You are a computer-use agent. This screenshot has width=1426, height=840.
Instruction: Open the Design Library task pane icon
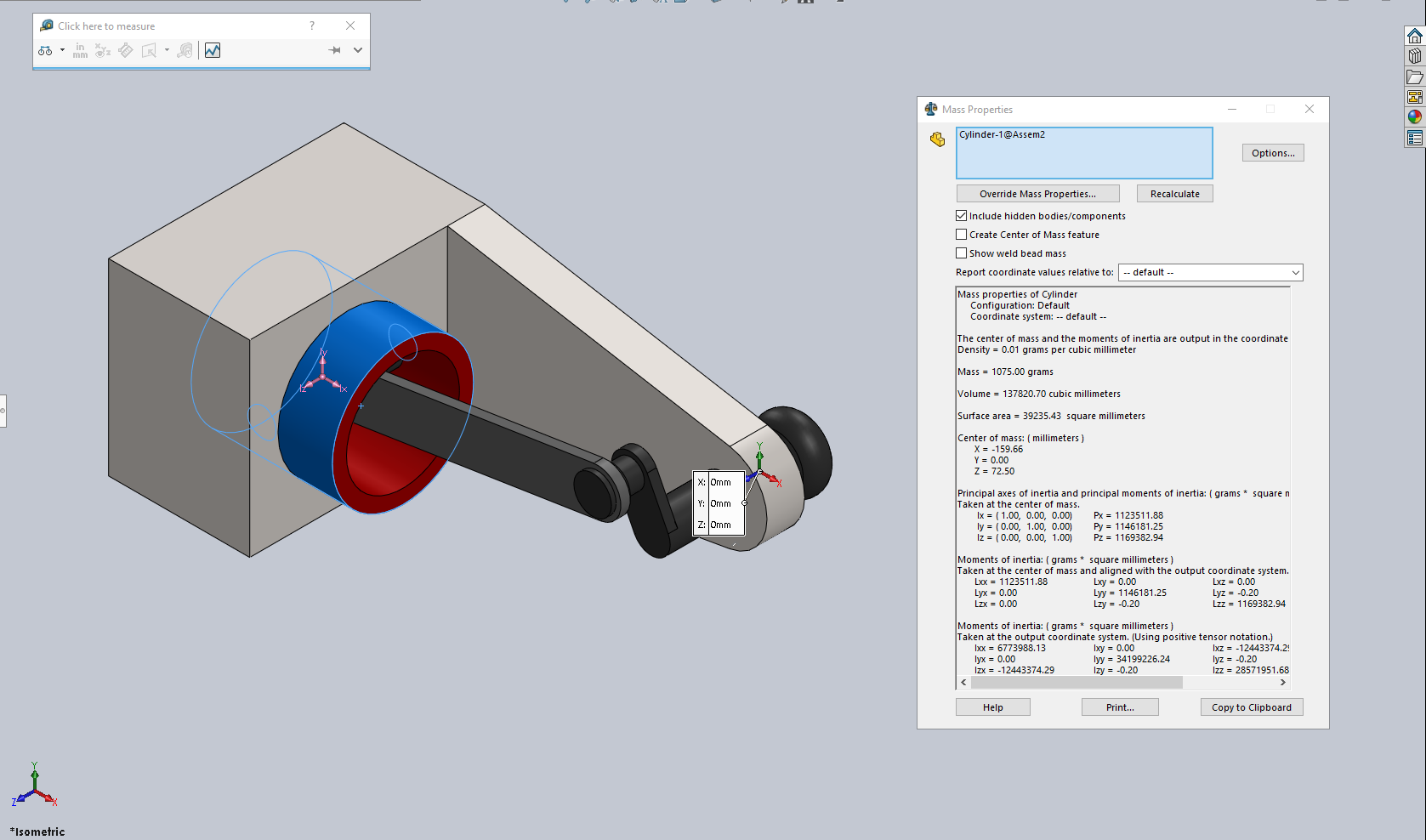coord(1415,56)
